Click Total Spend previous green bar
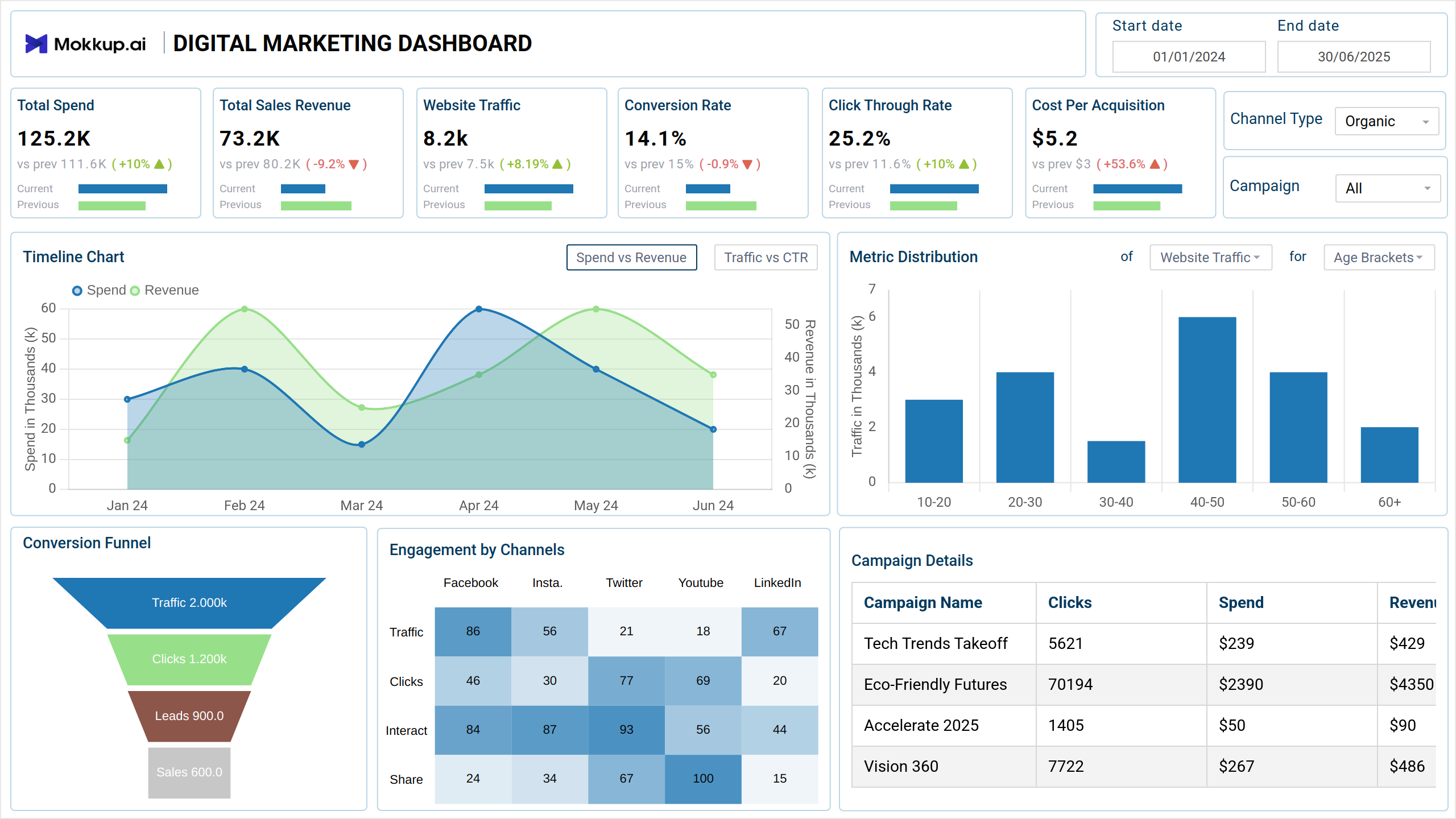The height and width of the screenshot is (819, 1456). 111,206
